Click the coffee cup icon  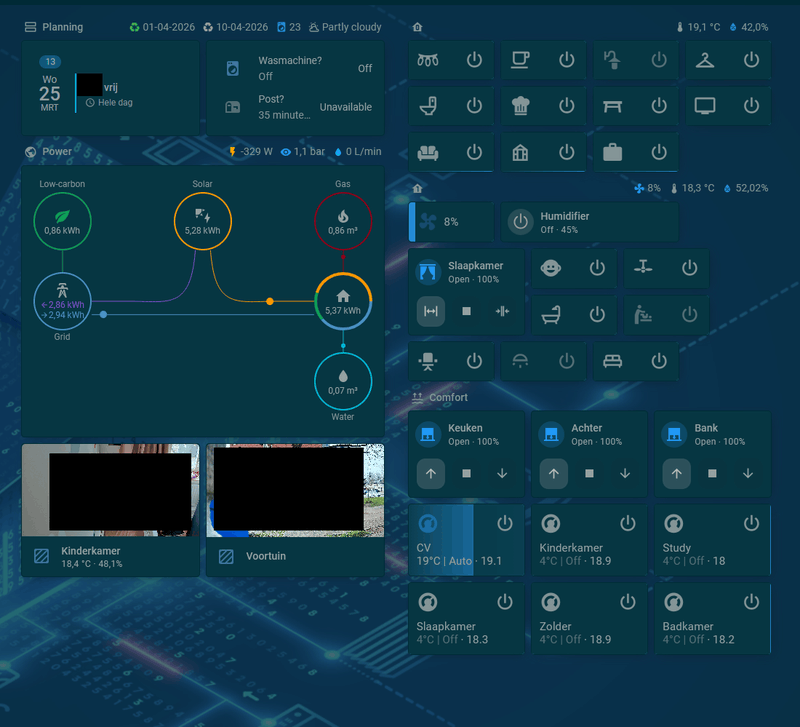(x=520, y=60)
